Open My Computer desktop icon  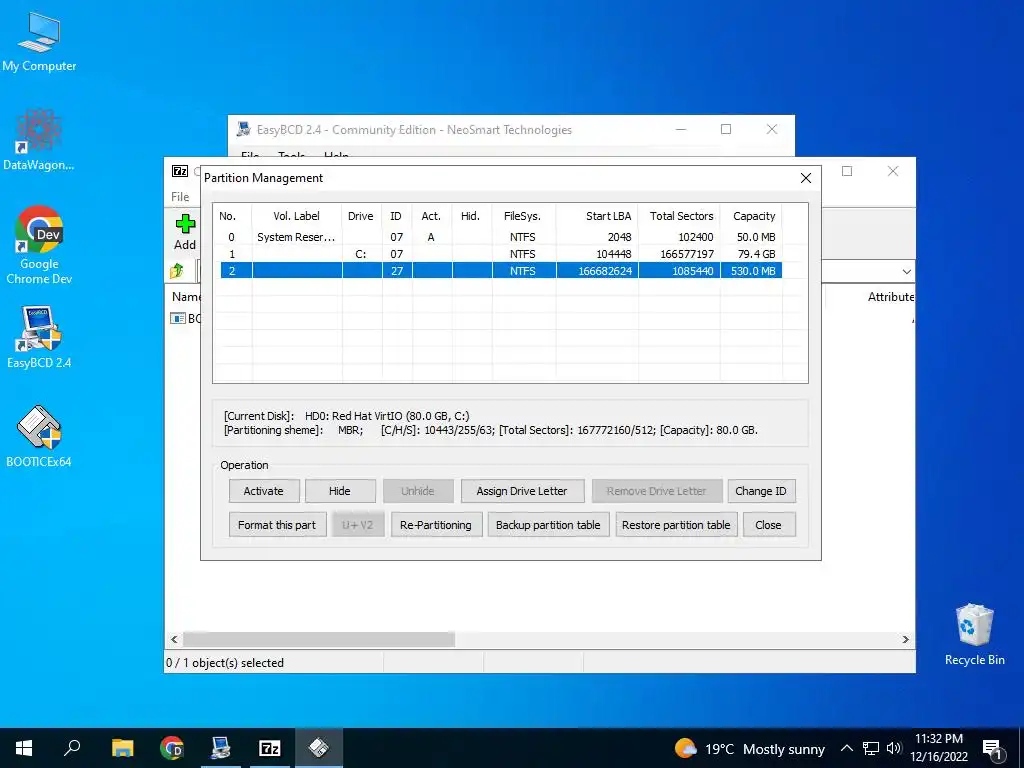pos(39,42)
